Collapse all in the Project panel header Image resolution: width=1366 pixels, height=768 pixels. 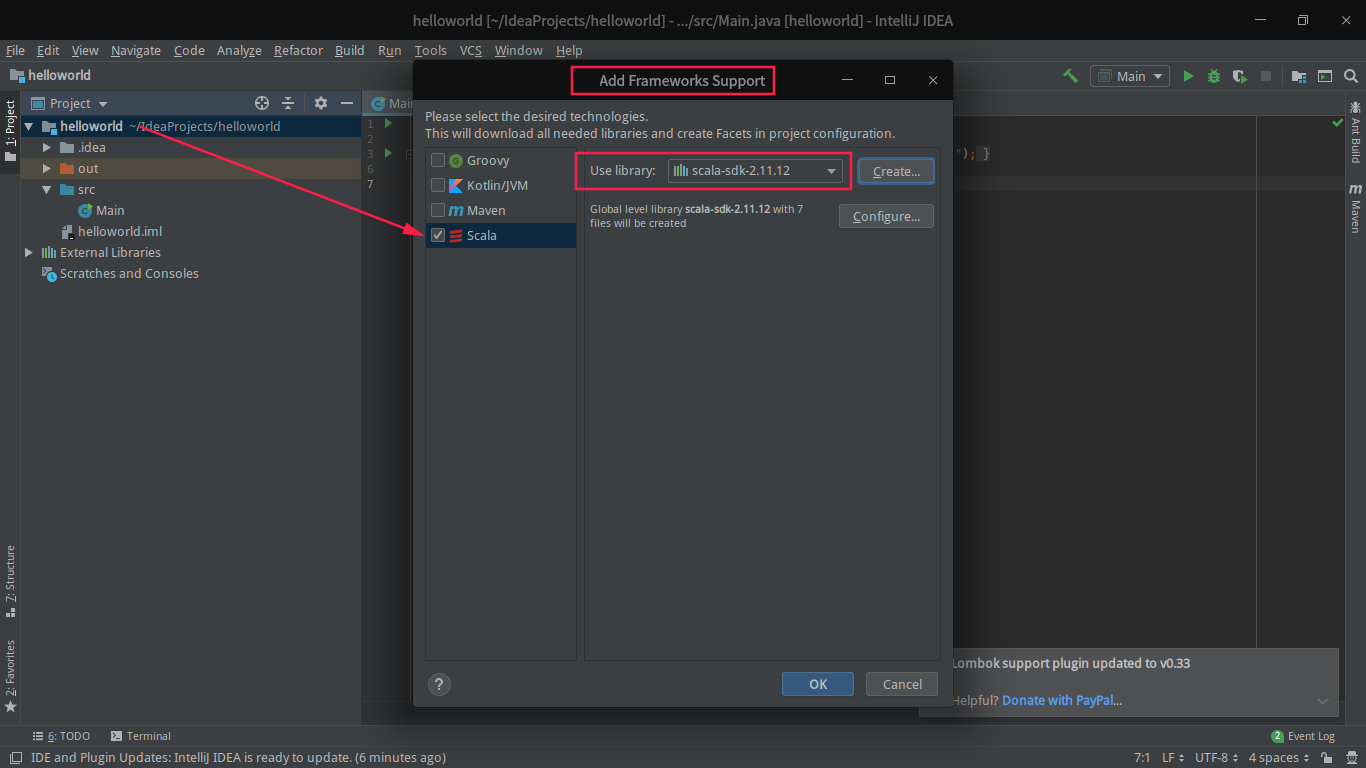pos(288,103)
